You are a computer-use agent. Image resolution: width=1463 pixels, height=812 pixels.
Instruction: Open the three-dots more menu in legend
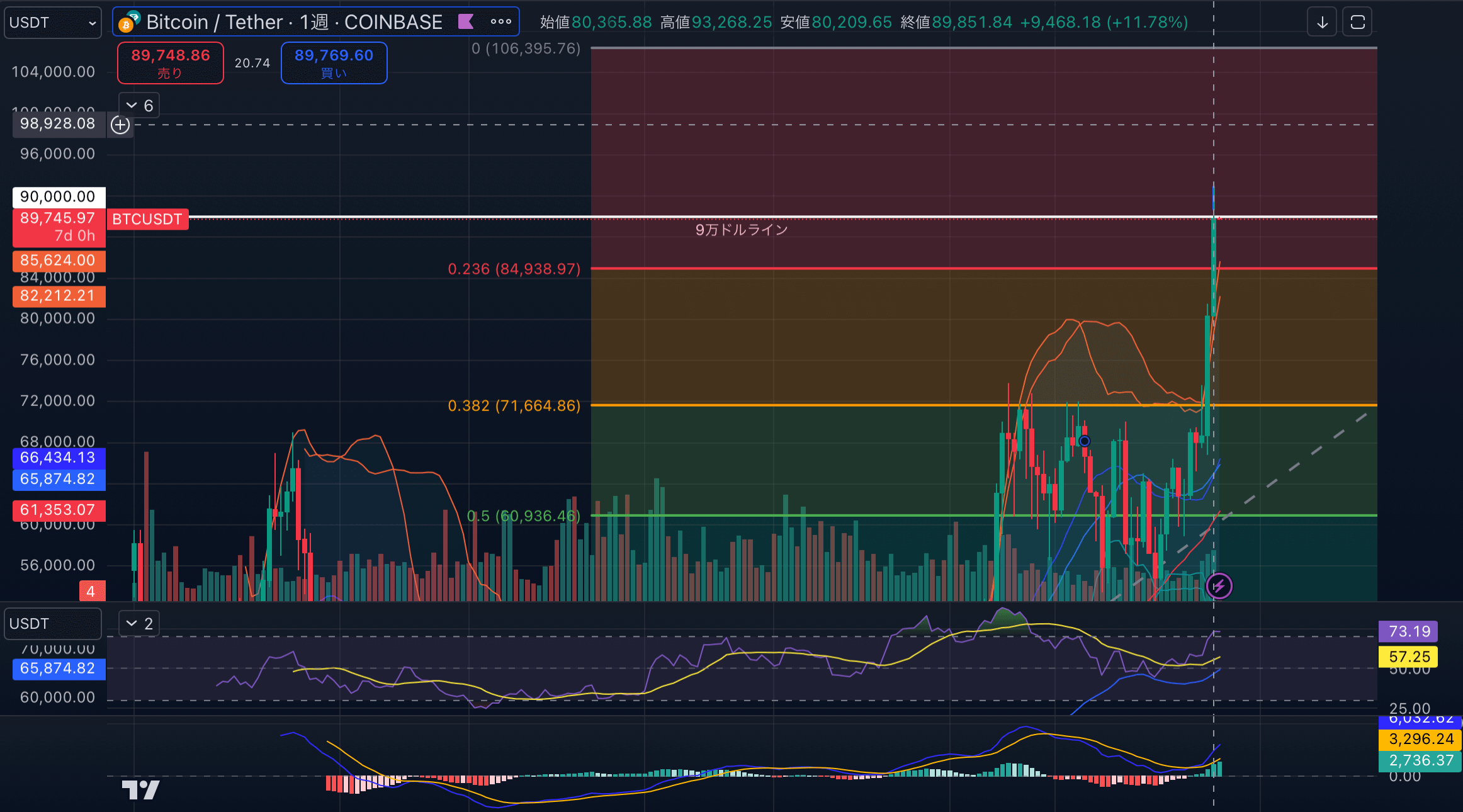pyautogui.click(x=501, y=21)
